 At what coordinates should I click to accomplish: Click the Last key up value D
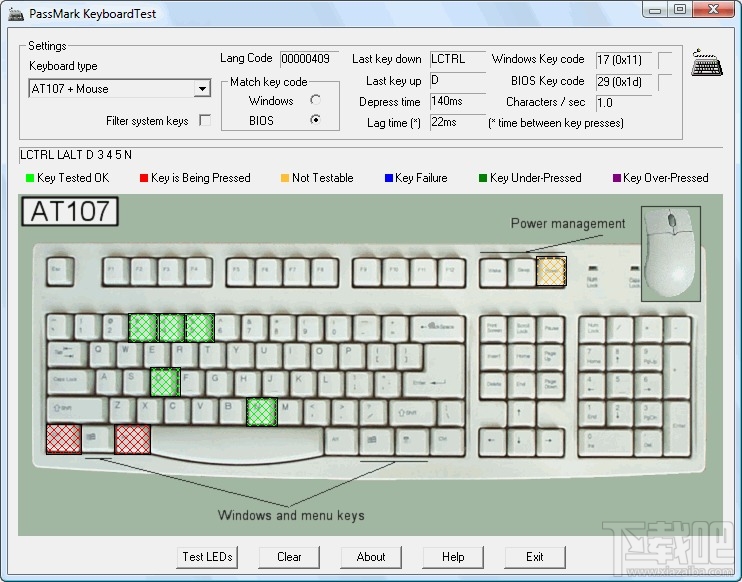(x=458, y=80)
